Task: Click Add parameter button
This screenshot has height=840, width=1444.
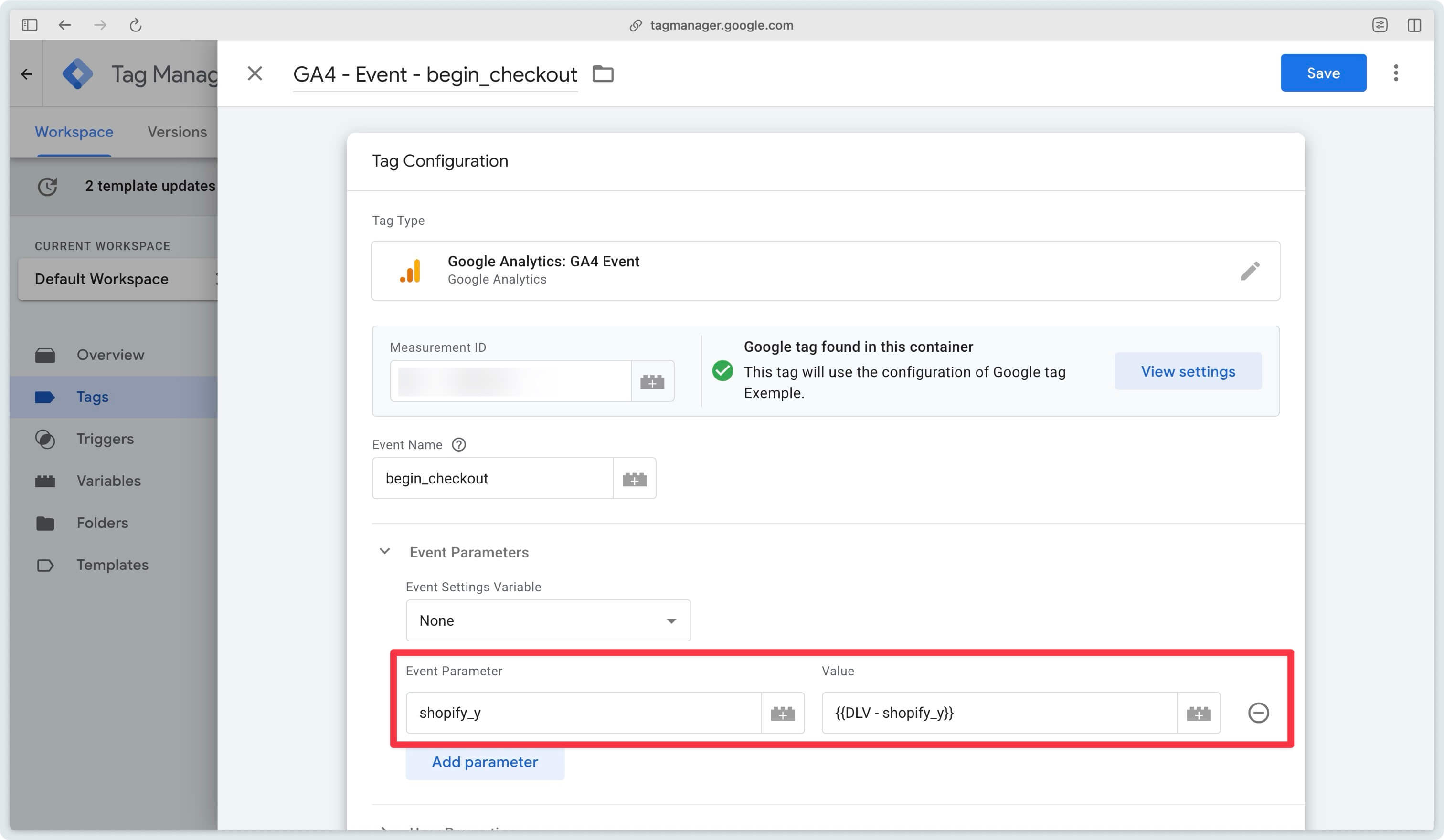Action: [x=485, y=762]
